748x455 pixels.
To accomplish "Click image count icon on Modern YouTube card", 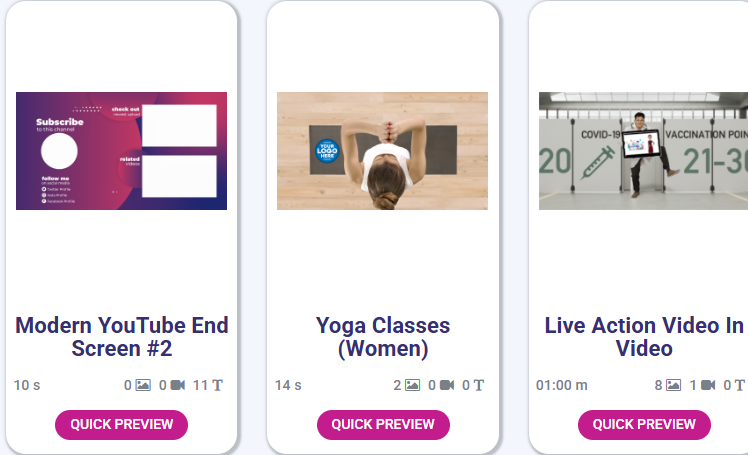I will (x=143, y=385).
